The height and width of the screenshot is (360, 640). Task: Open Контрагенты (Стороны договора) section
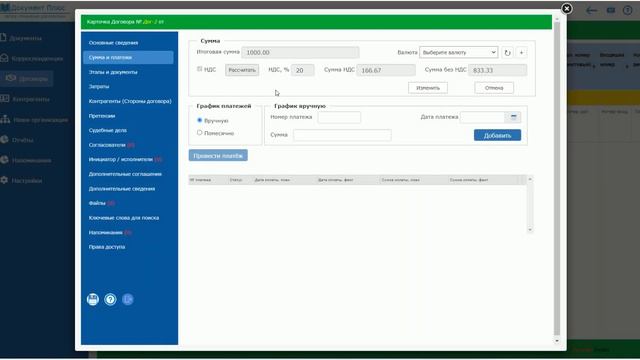(x=130, y=101)
